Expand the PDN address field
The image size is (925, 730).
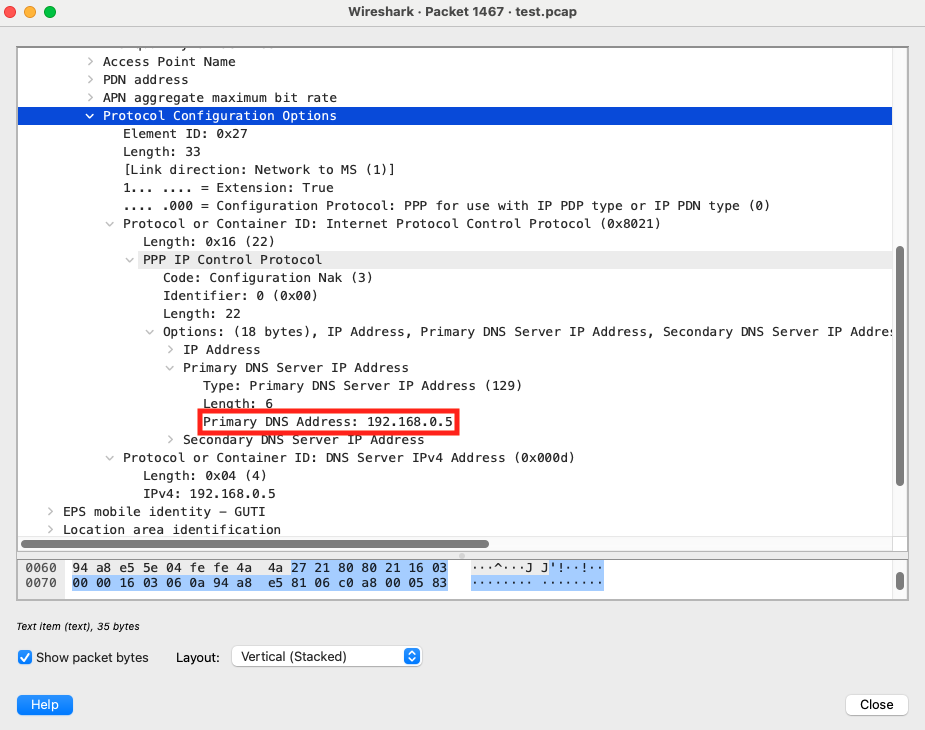(90, 79)
